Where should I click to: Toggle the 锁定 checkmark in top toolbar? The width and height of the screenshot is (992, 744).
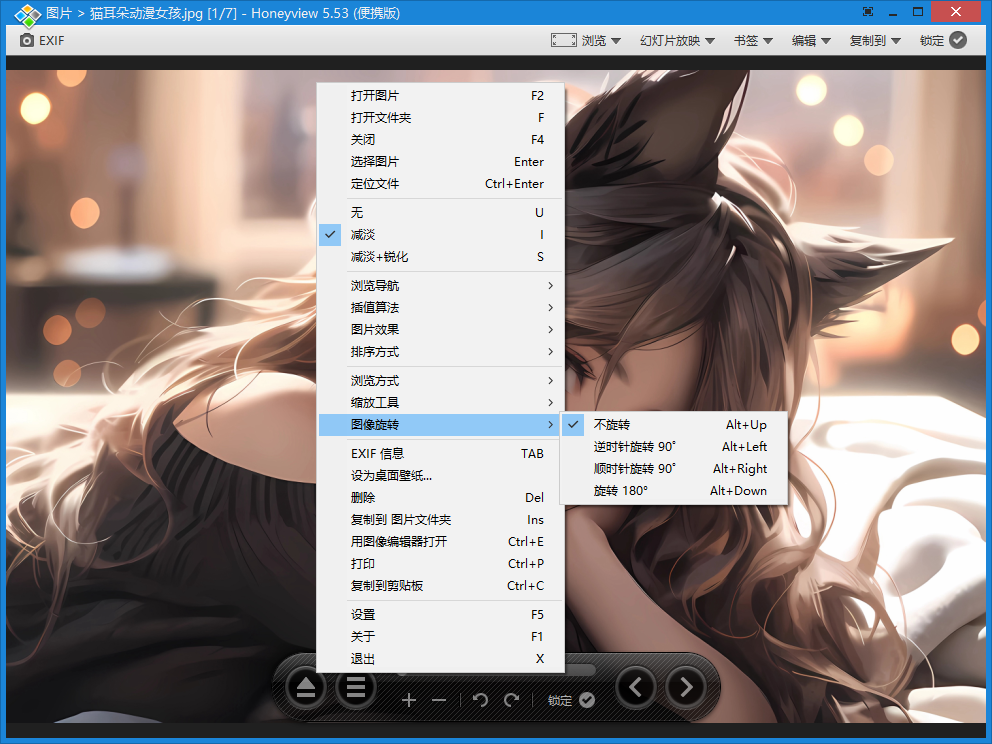tap(958, 40)
